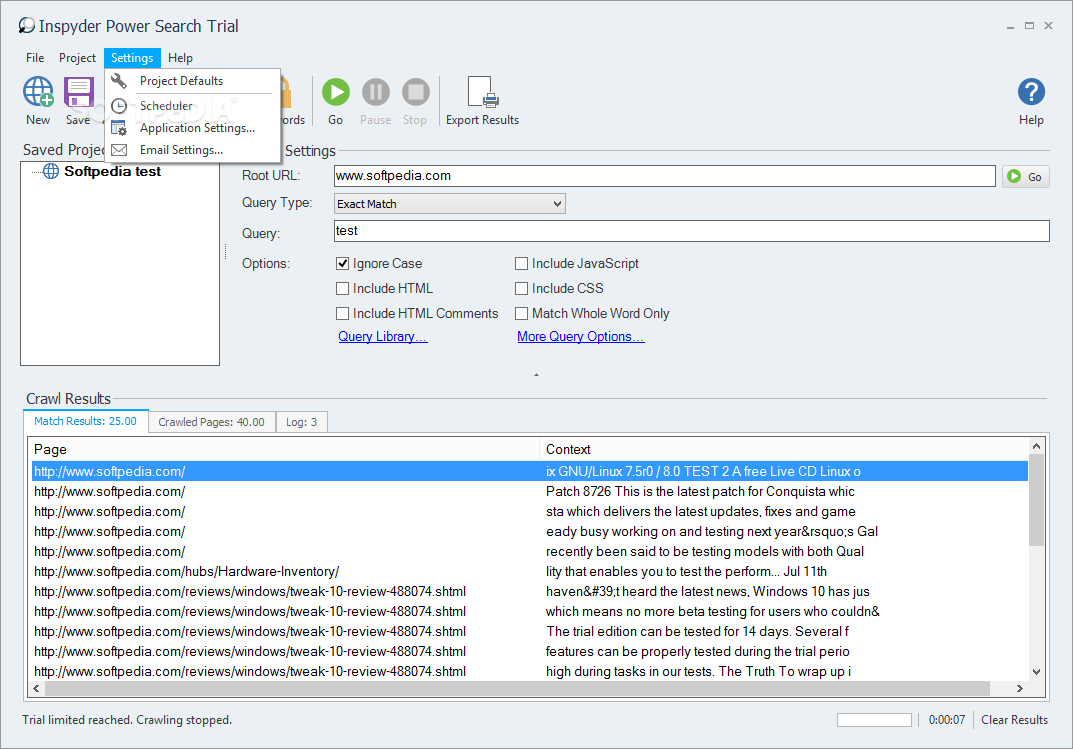The width and height of the screenshot is (1073, 749).
Task: Switch to Match Results tab
Action: click(x=86, y=421)
